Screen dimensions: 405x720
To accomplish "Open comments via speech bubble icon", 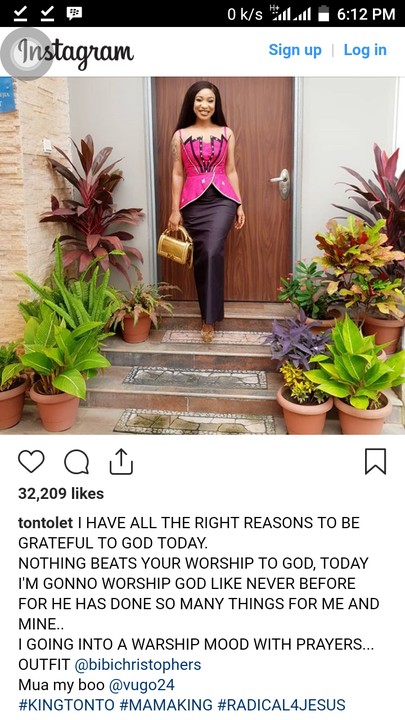I will (76, 461).
